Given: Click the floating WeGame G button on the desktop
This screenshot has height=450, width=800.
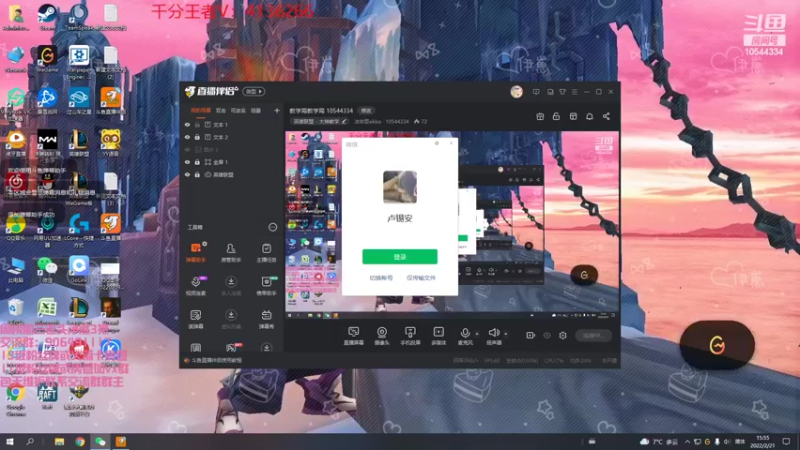Looking at the screenshot, I should [717, 345].
